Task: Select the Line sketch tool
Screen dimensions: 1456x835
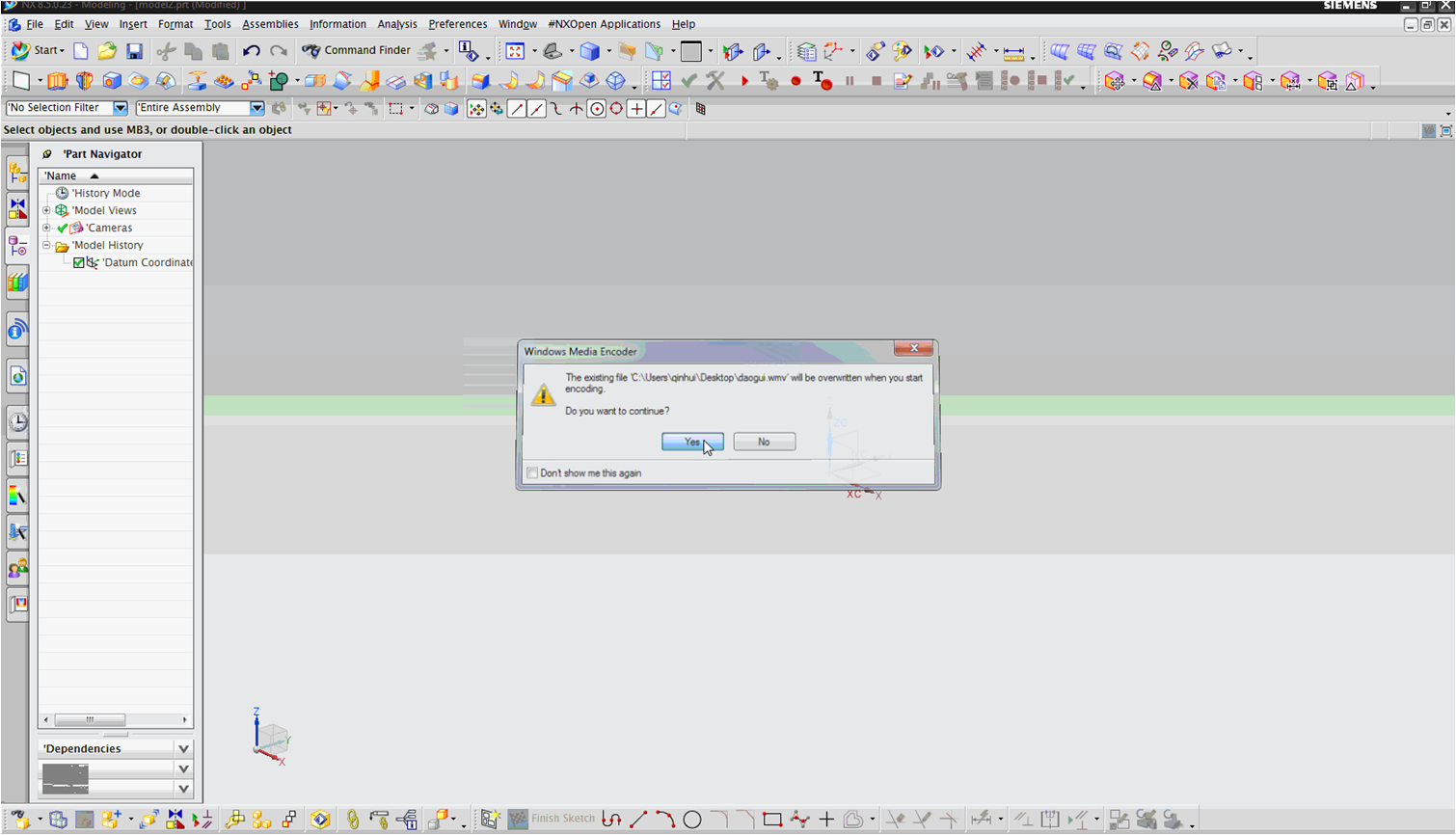Action: tap(637, 820)
